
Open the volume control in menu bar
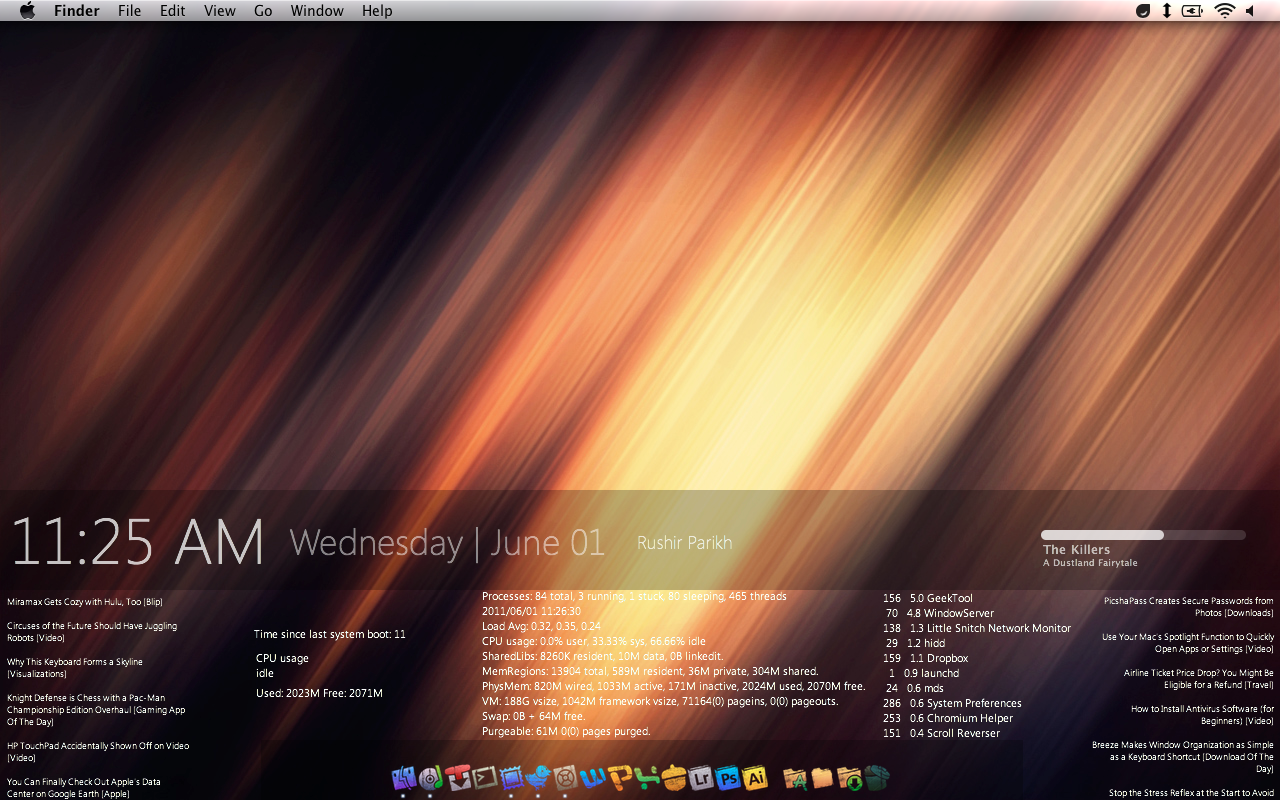1250,11
